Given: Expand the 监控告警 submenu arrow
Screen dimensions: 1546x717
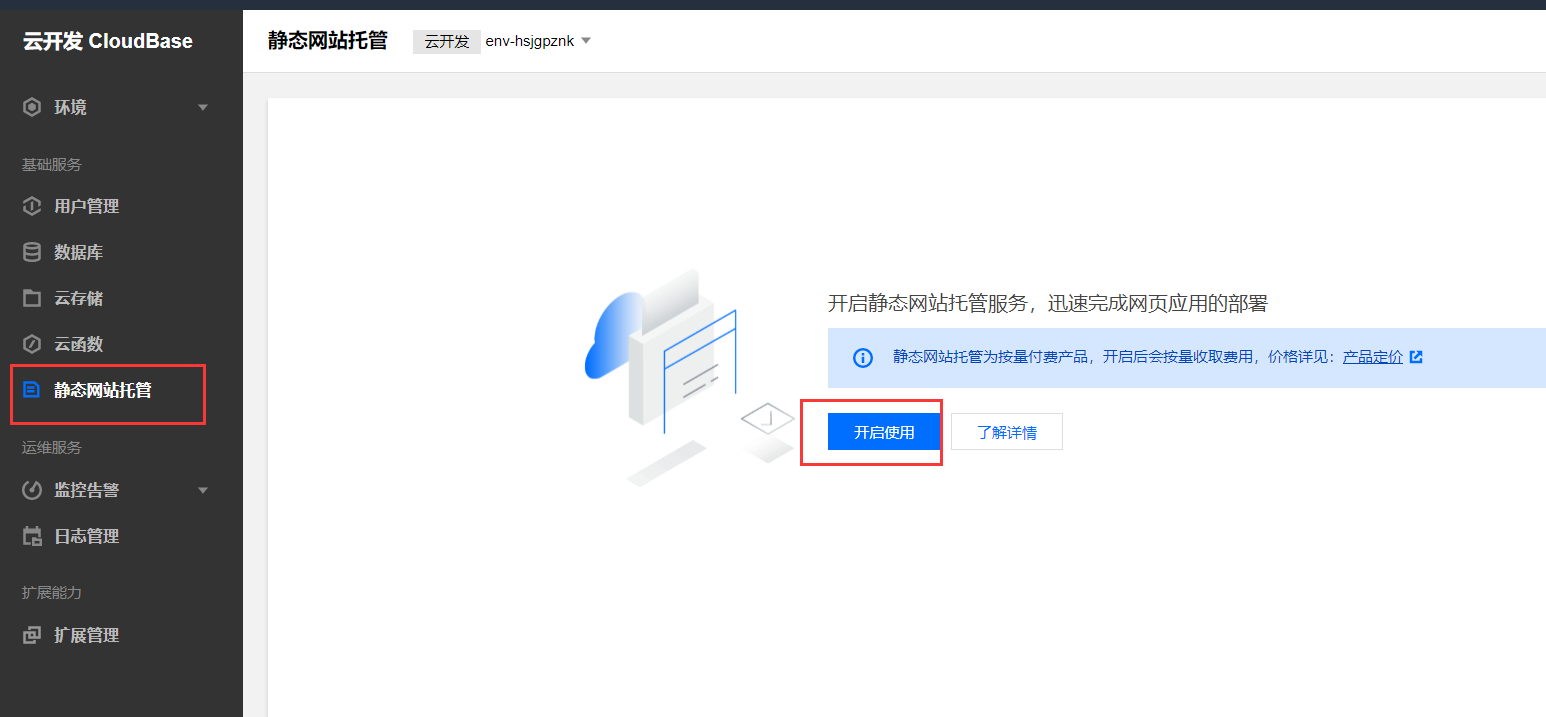Looking at the screenshot, I should (203, 490).
